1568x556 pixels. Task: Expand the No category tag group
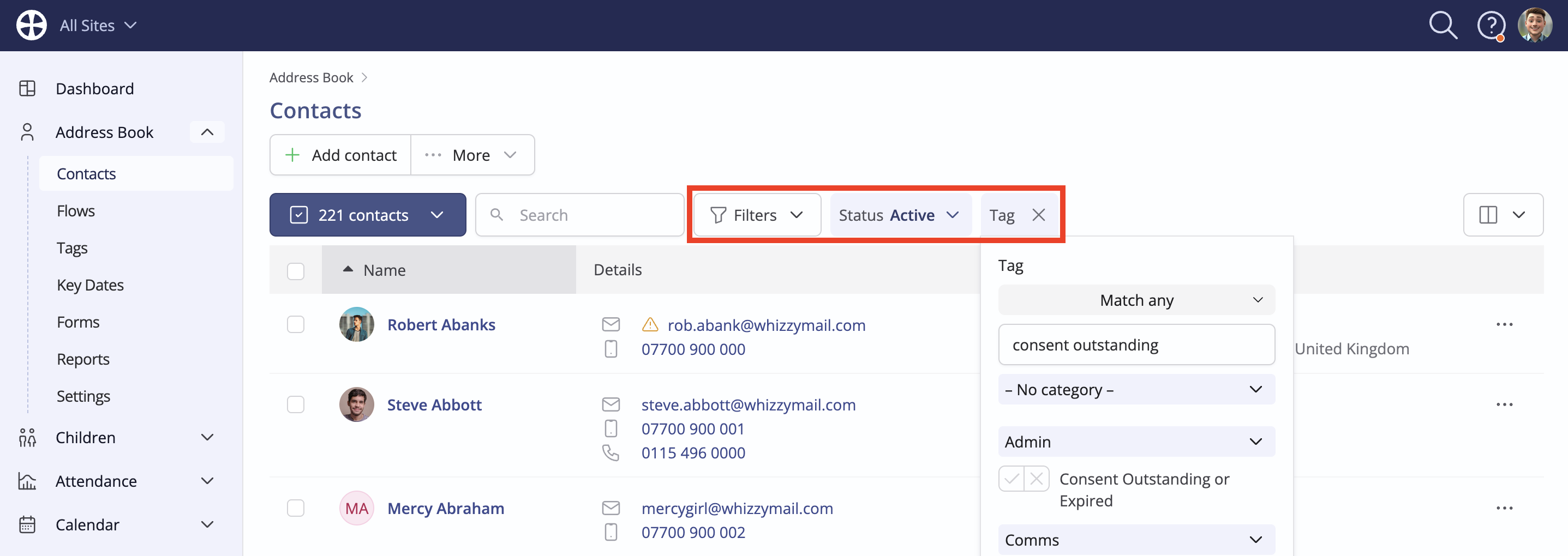tap(1136, 389)
